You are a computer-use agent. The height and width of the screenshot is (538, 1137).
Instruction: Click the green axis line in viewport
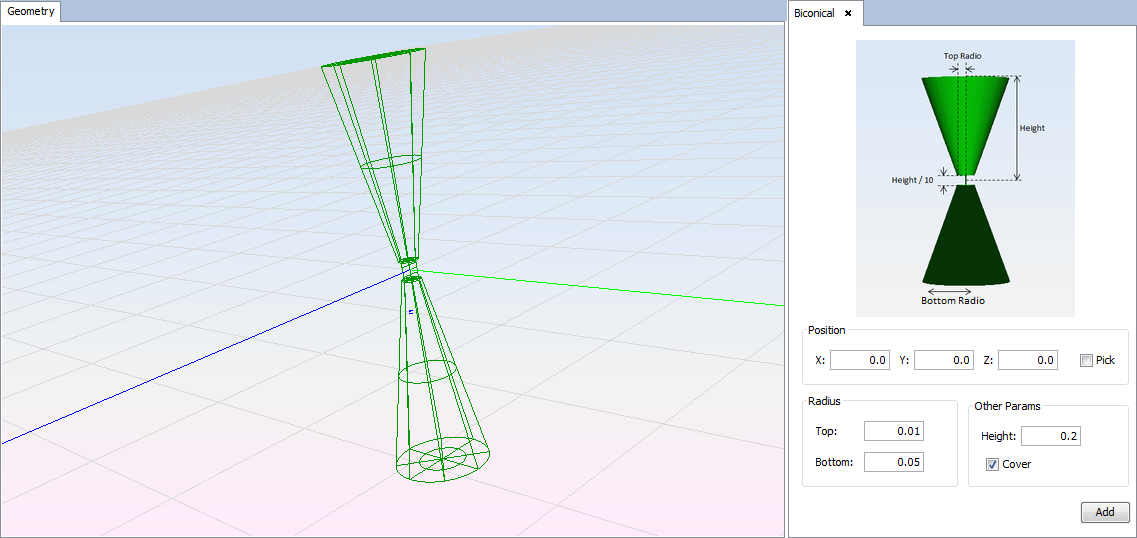coord(600,287)
